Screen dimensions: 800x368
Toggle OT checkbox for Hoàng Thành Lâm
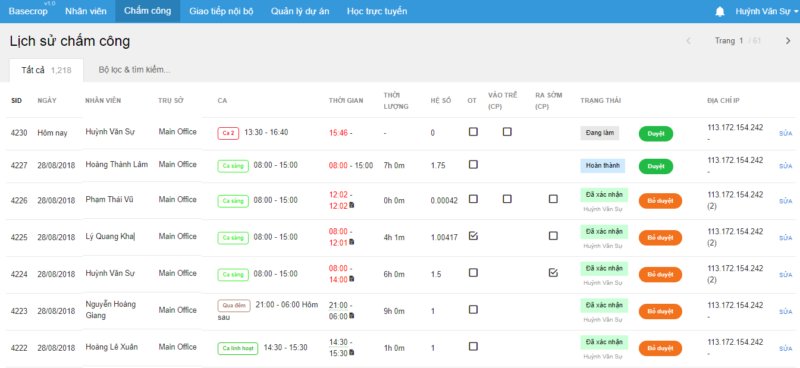click(473, 164)
